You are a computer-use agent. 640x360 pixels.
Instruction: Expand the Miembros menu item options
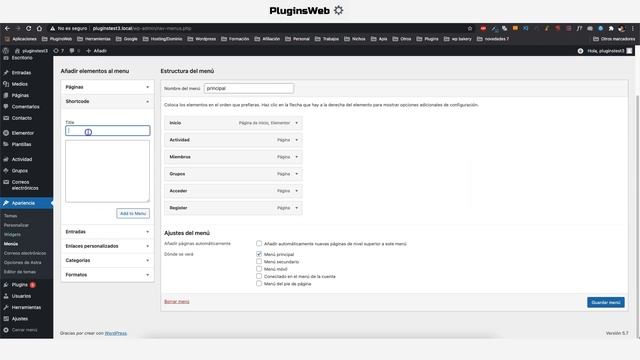point(297,157)
